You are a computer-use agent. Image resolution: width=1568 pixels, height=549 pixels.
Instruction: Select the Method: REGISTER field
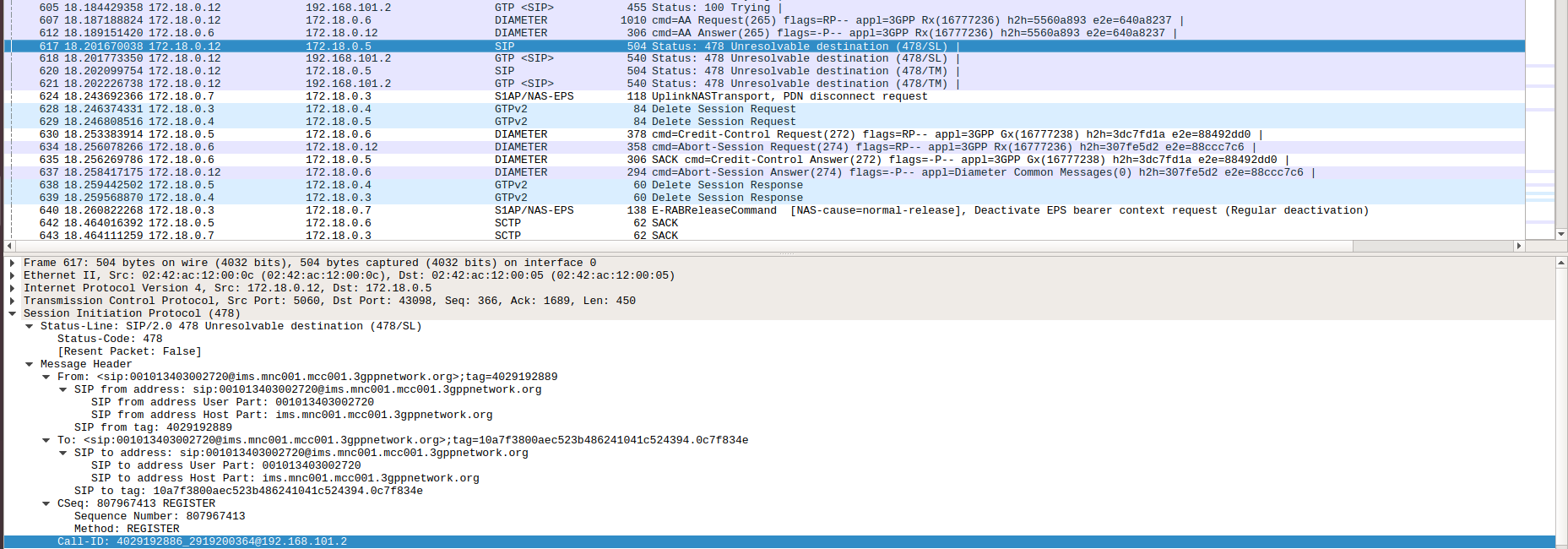coord(127,529)
